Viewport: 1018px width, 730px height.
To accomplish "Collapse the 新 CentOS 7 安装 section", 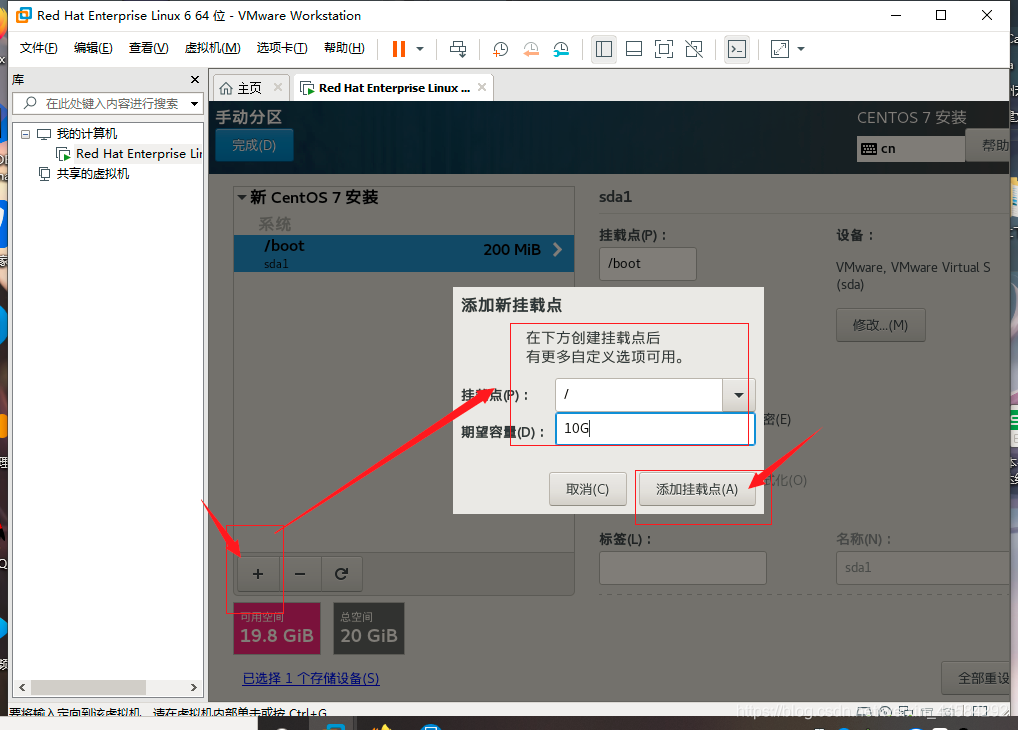I will pyautogui.click(x=242, y=197).
